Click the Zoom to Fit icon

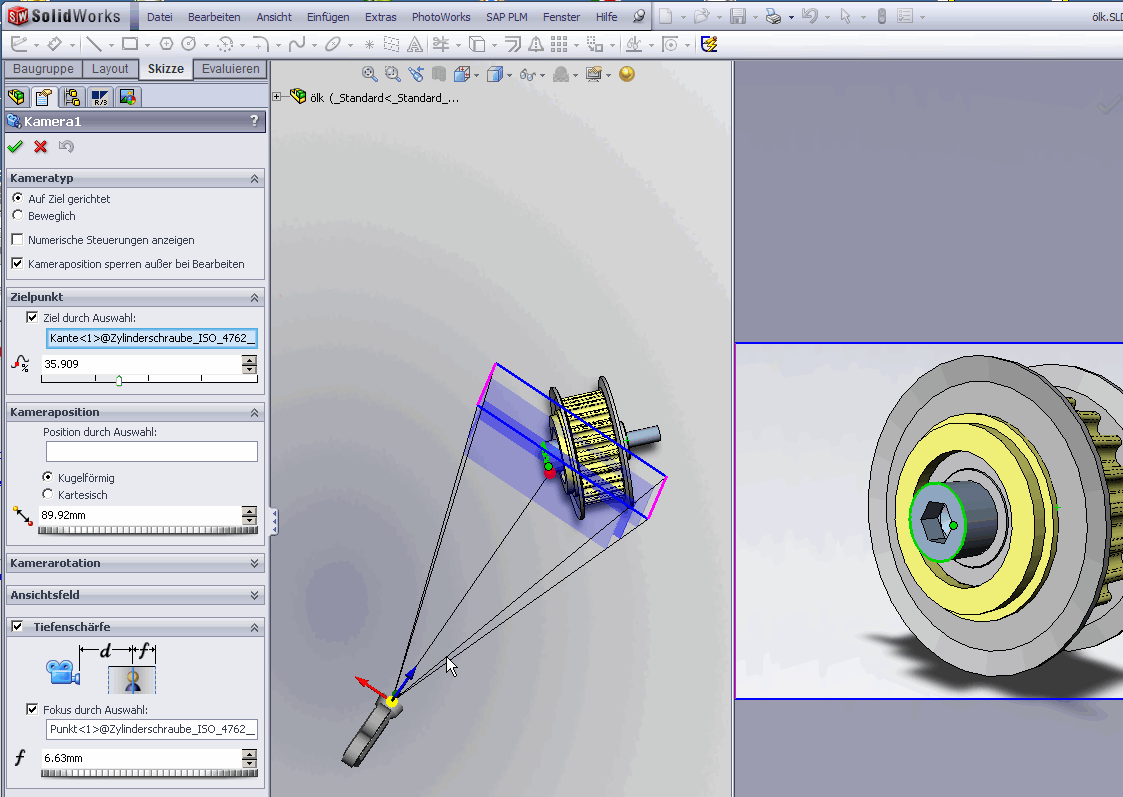(x=370, y=74)
